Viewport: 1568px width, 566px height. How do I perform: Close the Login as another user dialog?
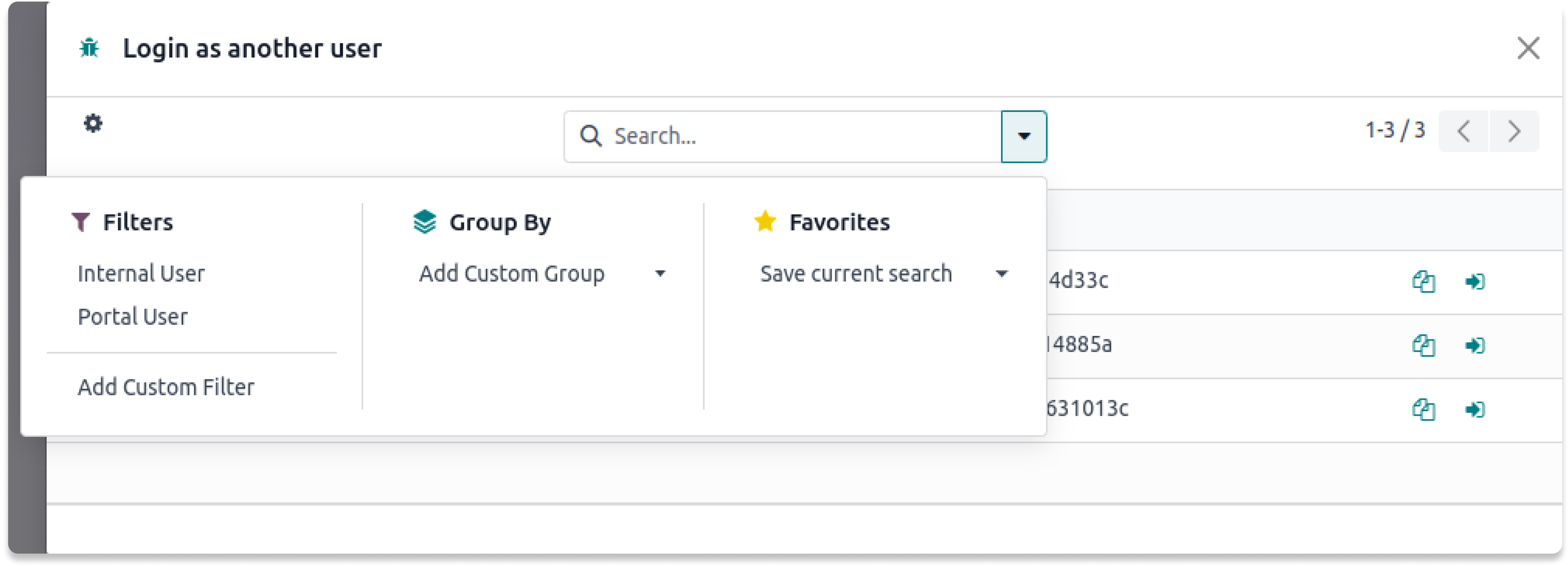tap(1528, 48)
